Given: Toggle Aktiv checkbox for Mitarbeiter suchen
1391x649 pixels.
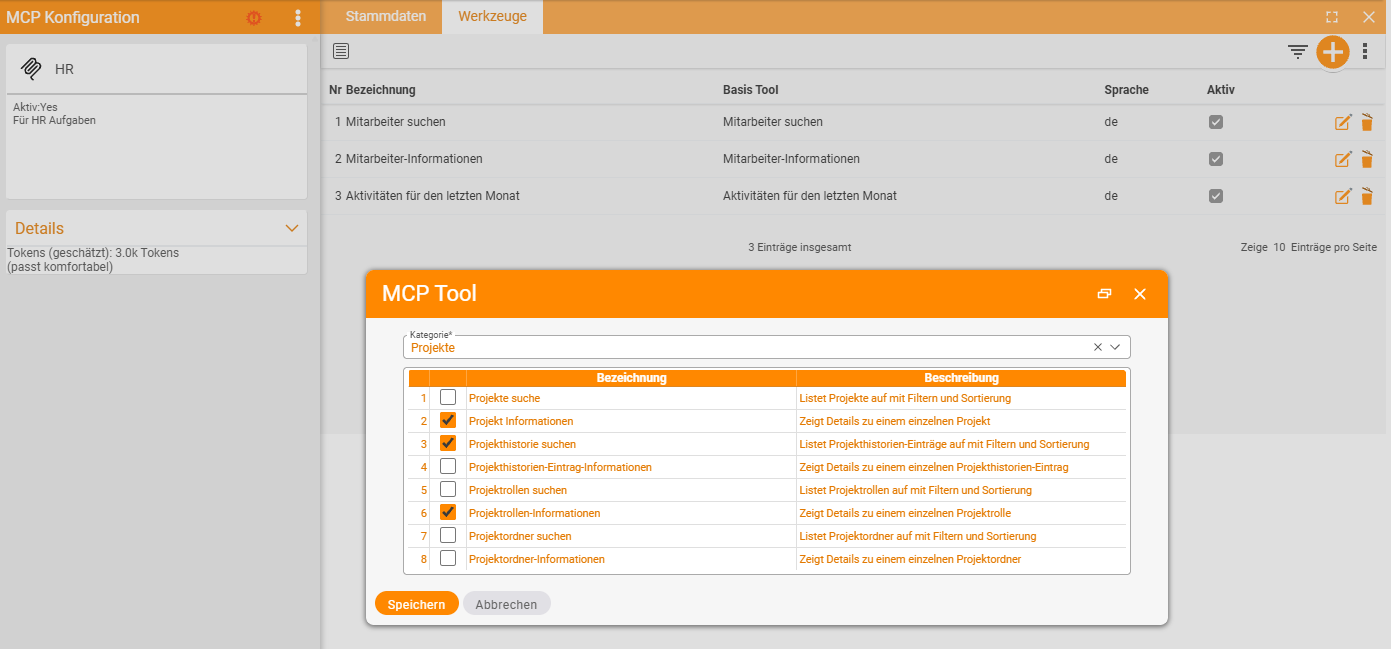Looking at the screenshot, I should point(1216,122).
